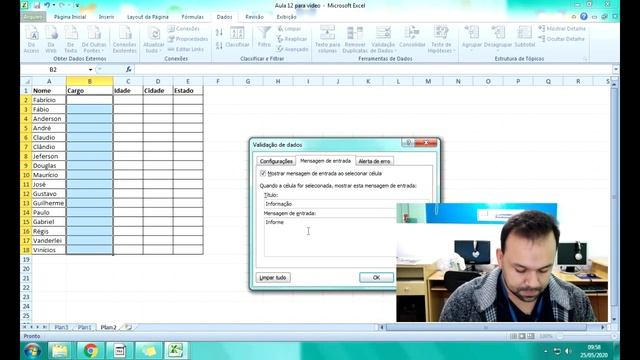Switch to the Layout da Página tab

coord(148,17)
